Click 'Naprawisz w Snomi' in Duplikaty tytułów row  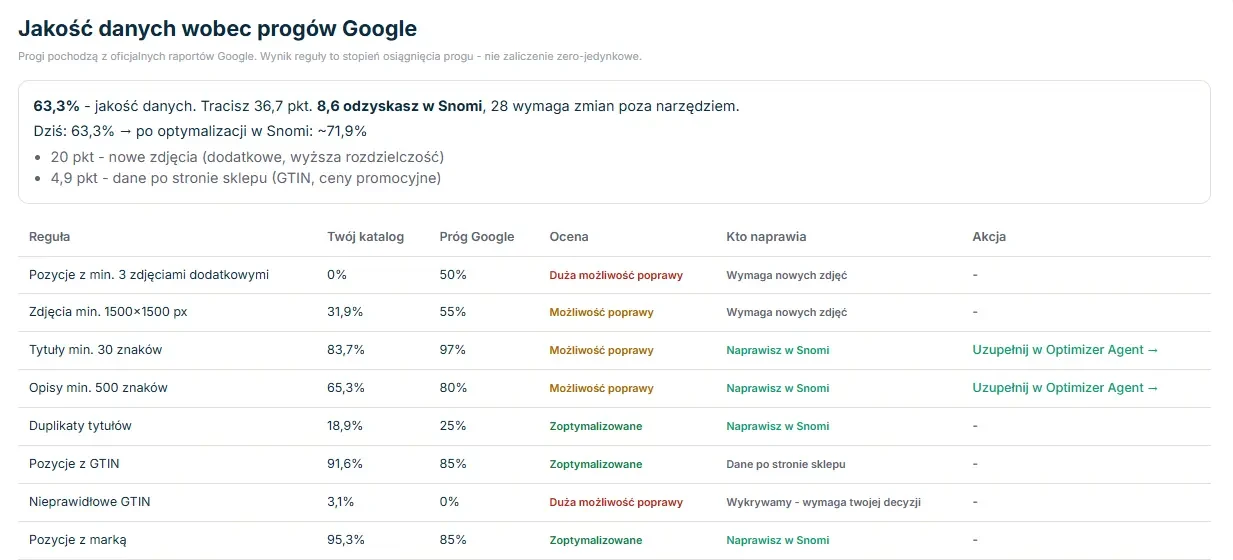[778, 426]
